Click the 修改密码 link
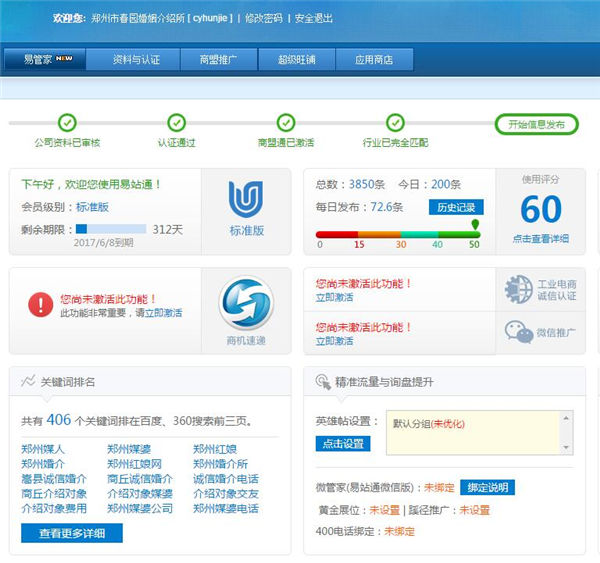 pos(264,18)
